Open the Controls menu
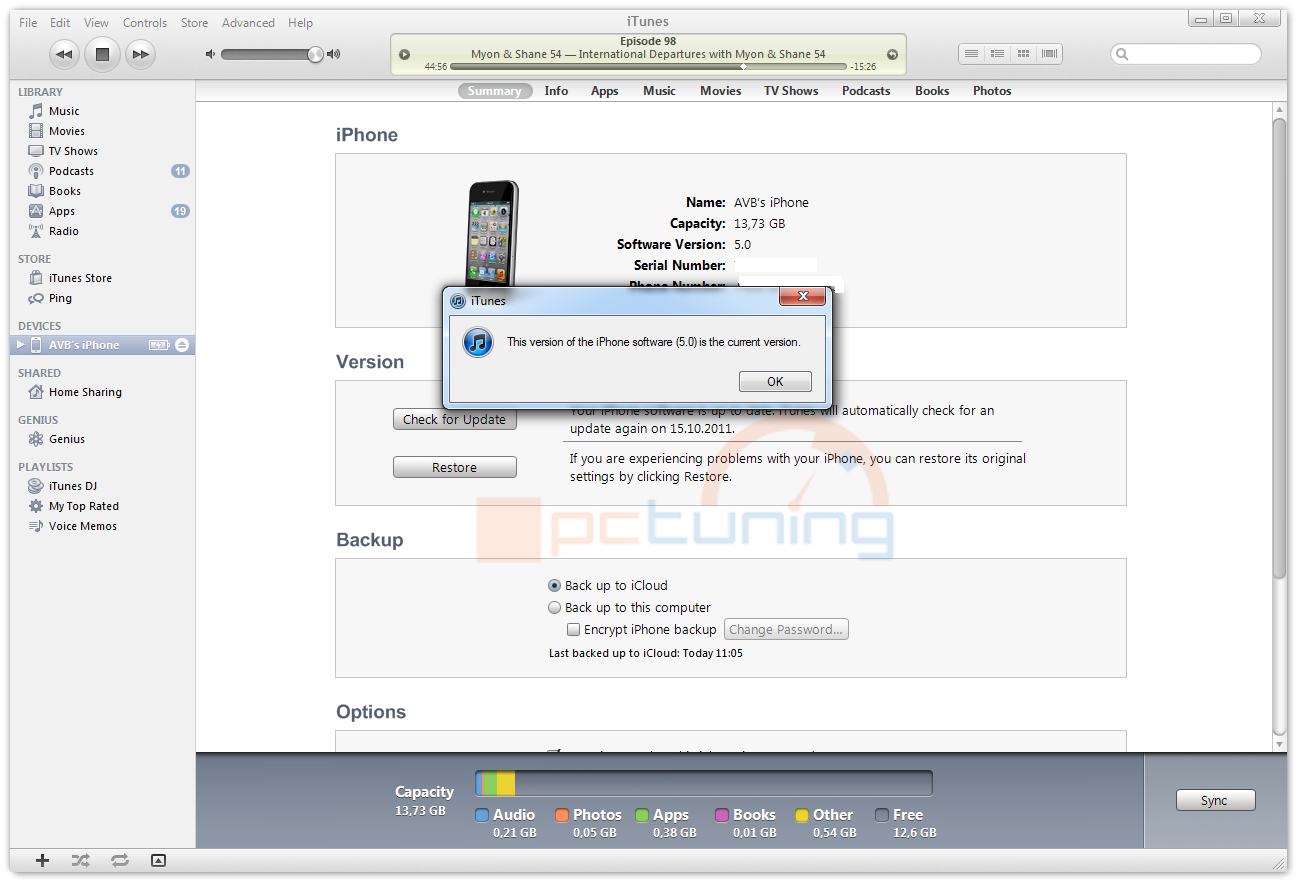 [x=145, y=22]
